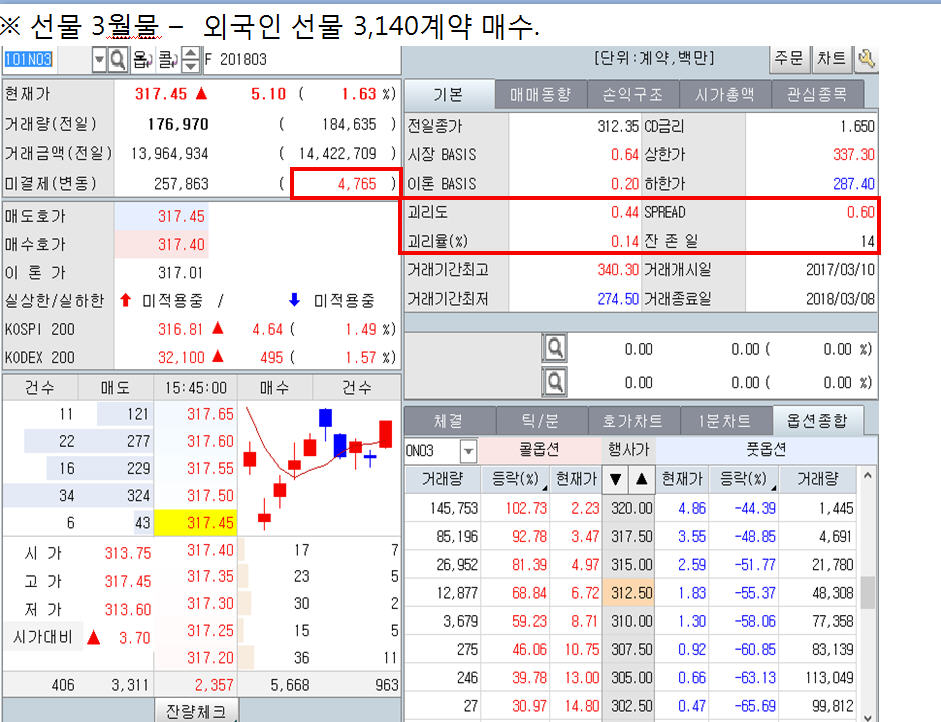Viewport: 941px width, 722px height.
Task: Open the settings wrench icon
Action: [x=868, y=59]
